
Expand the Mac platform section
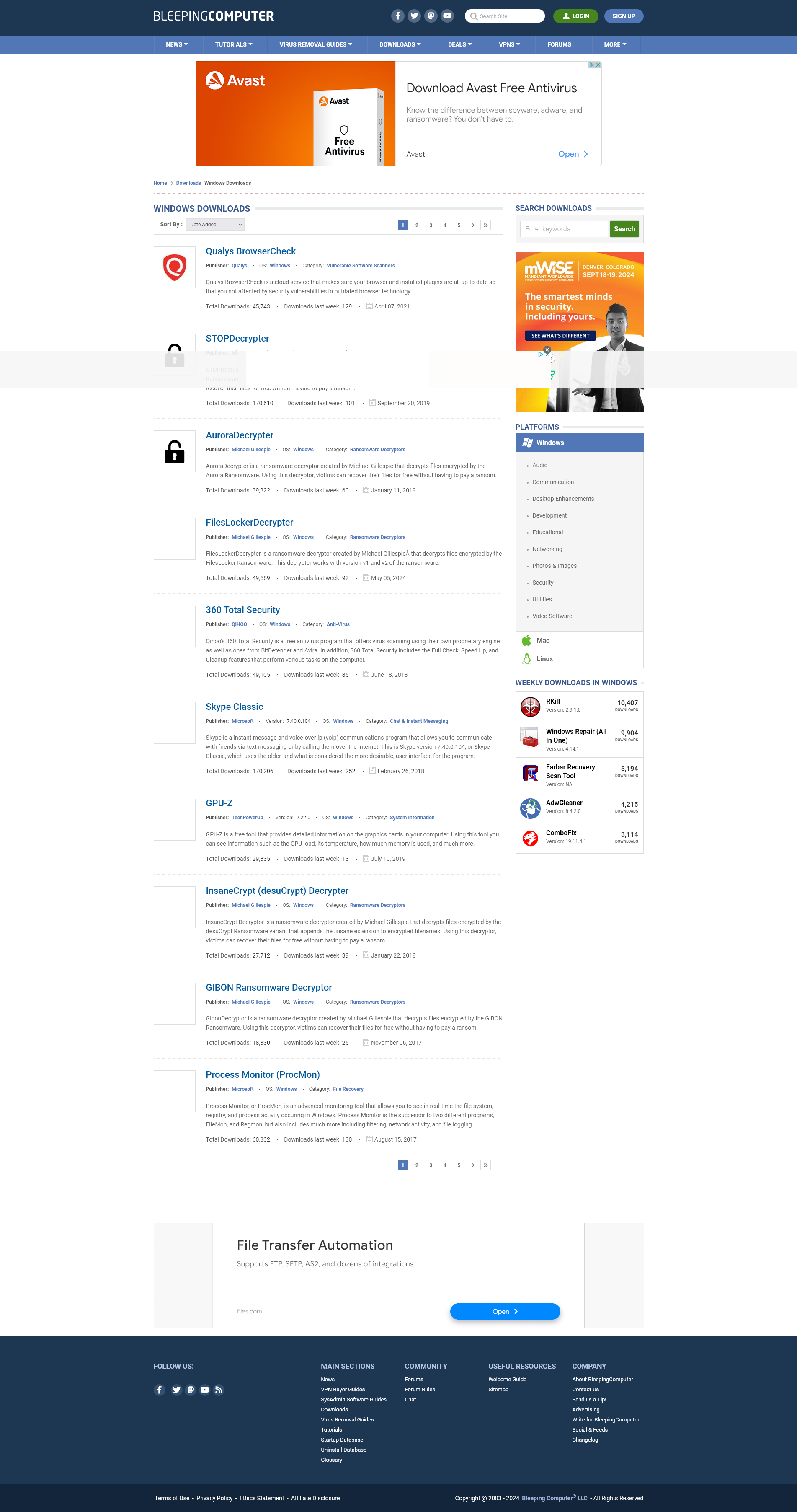(x=579, y=640)
